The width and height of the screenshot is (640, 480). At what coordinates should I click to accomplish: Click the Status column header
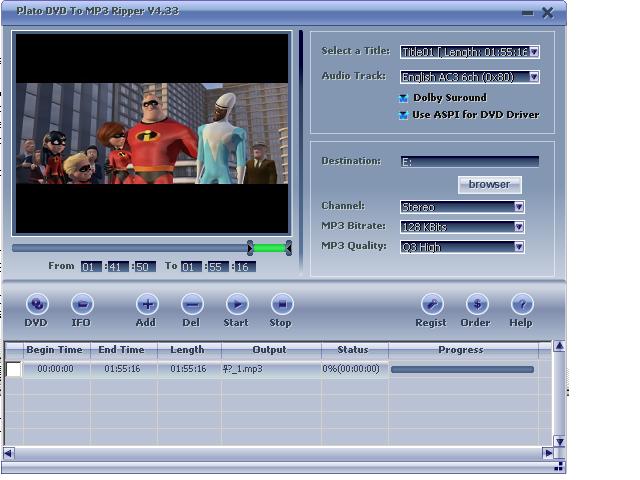click(x=354, y=350)
